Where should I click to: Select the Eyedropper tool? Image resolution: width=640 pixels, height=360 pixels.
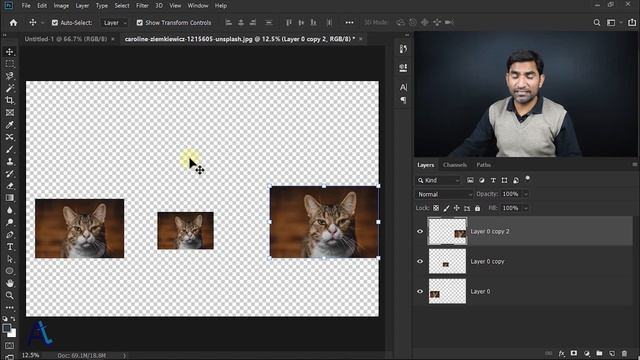click(9, 125)
